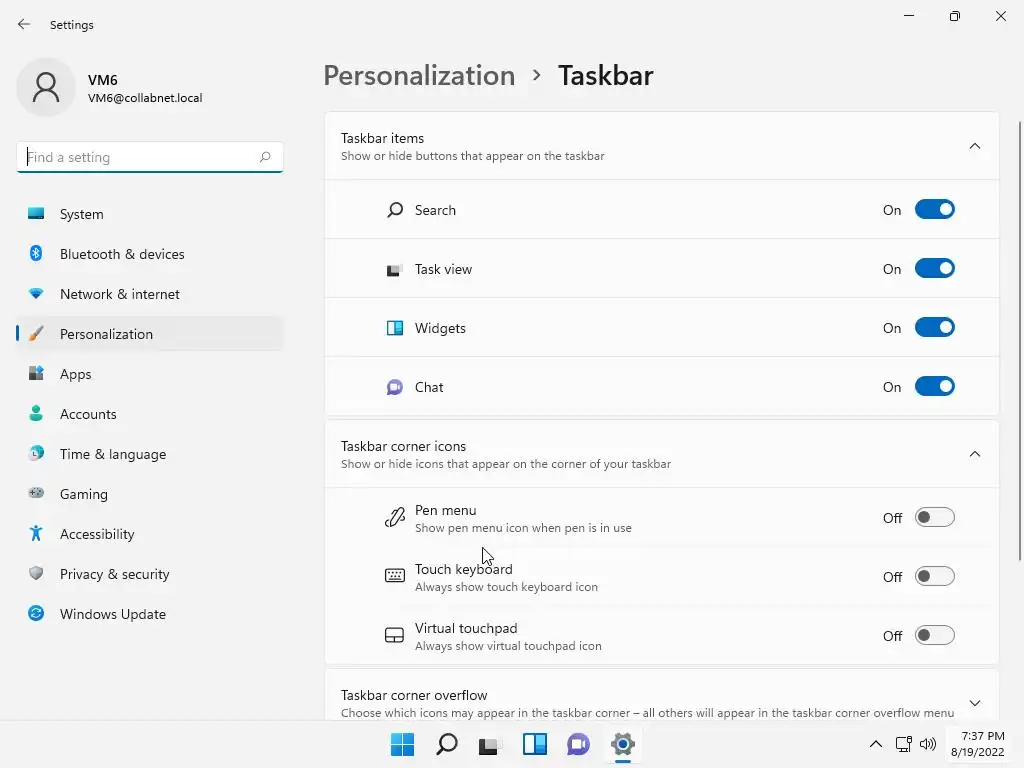Enable the Virtual touchpad toggle

(x=935, y=635)
